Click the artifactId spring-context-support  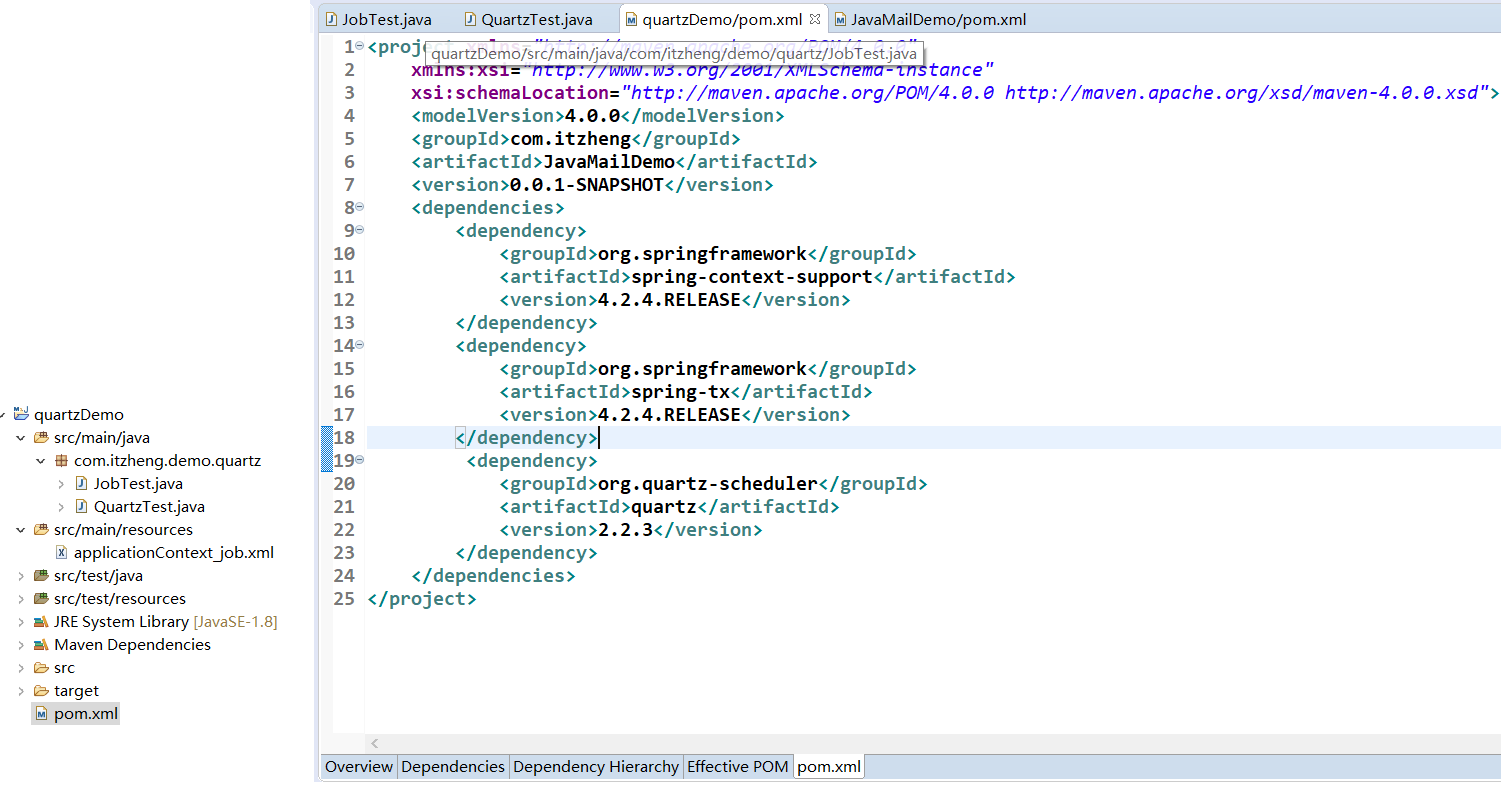point(753,277)
